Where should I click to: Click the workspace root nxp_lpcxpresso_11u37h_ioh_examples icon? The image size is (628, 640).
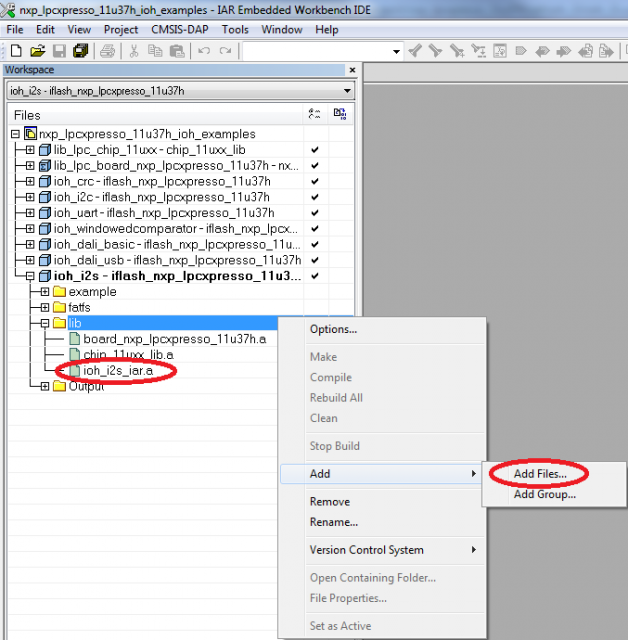pos(30,133)
